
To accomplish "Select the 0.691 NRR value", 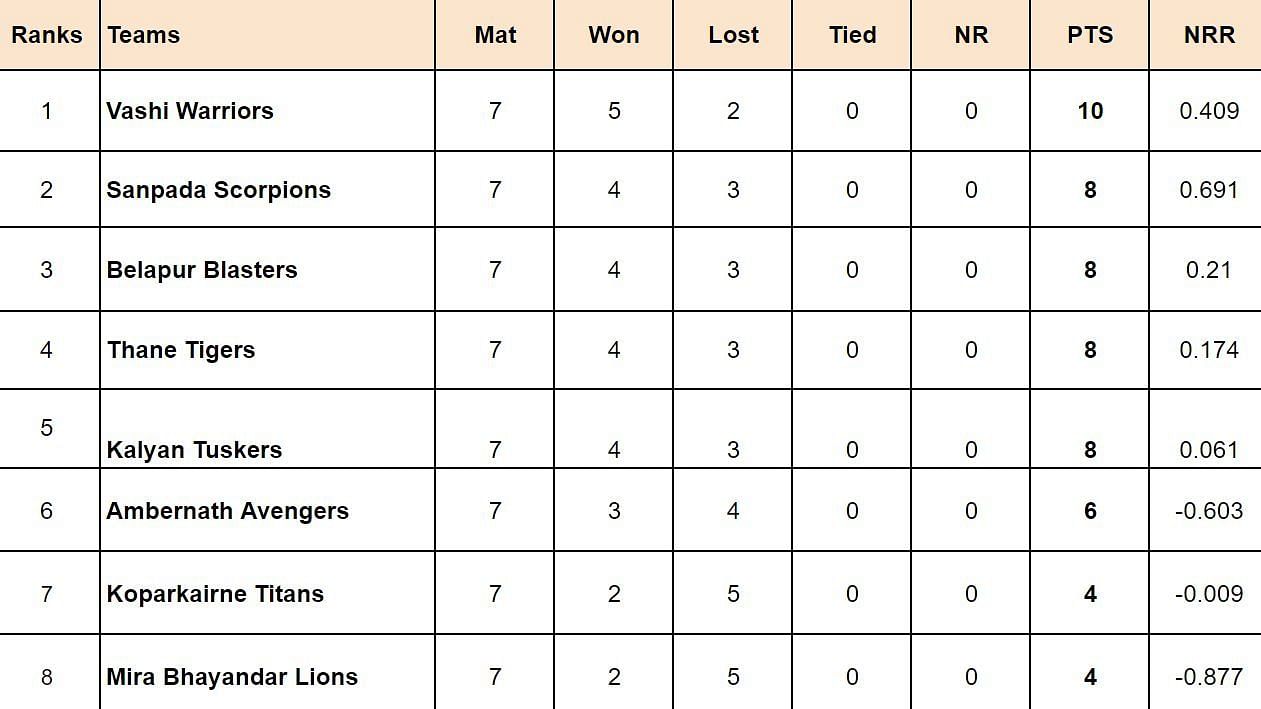I will tap(1209, 190).
